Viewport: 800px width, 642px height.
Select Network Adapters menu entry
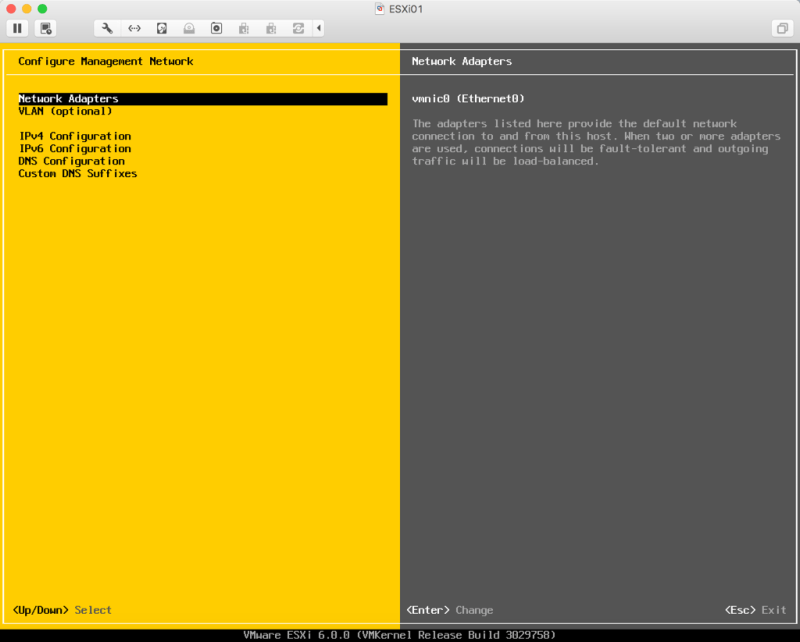point(68,99)
